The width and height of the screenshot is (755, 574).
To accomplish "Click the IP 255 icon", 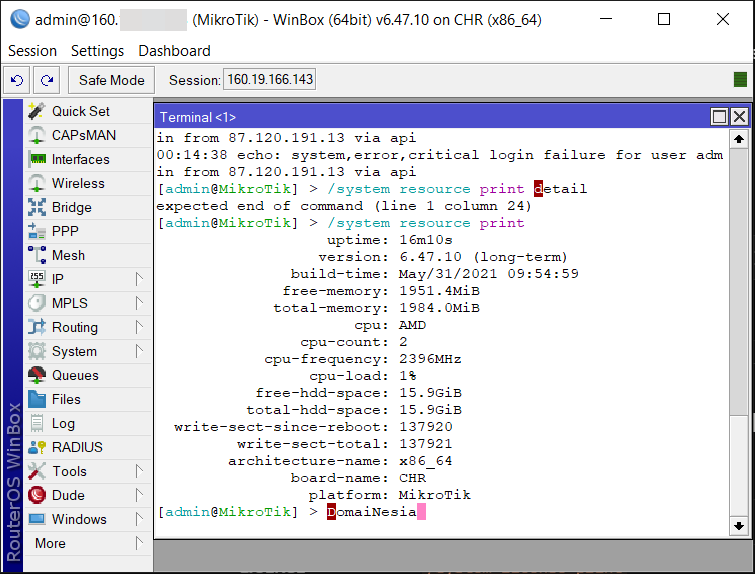I will click(37, 279).
